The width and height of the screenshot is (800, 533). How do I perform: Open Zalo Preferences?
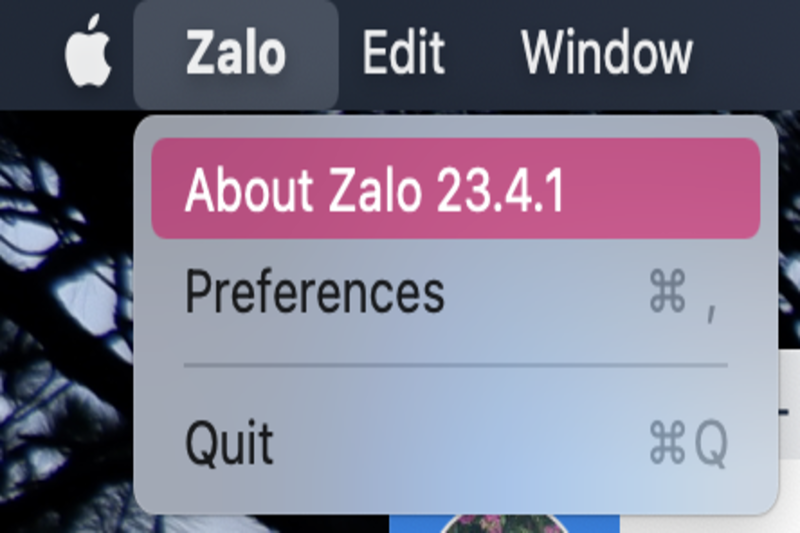point(315,292)
